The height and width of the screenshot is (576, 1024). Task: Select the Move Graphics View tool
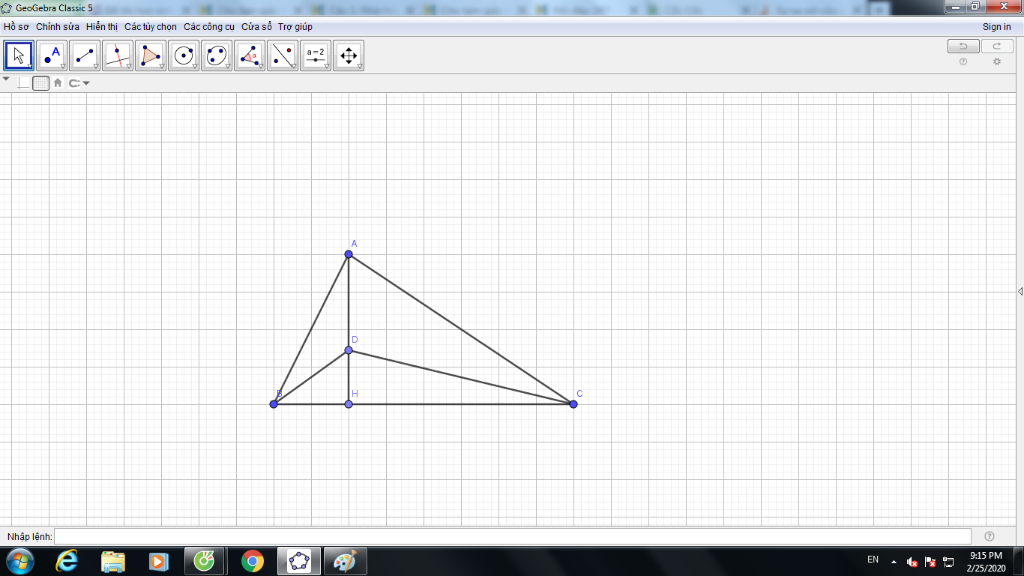[x=349, y=56]
